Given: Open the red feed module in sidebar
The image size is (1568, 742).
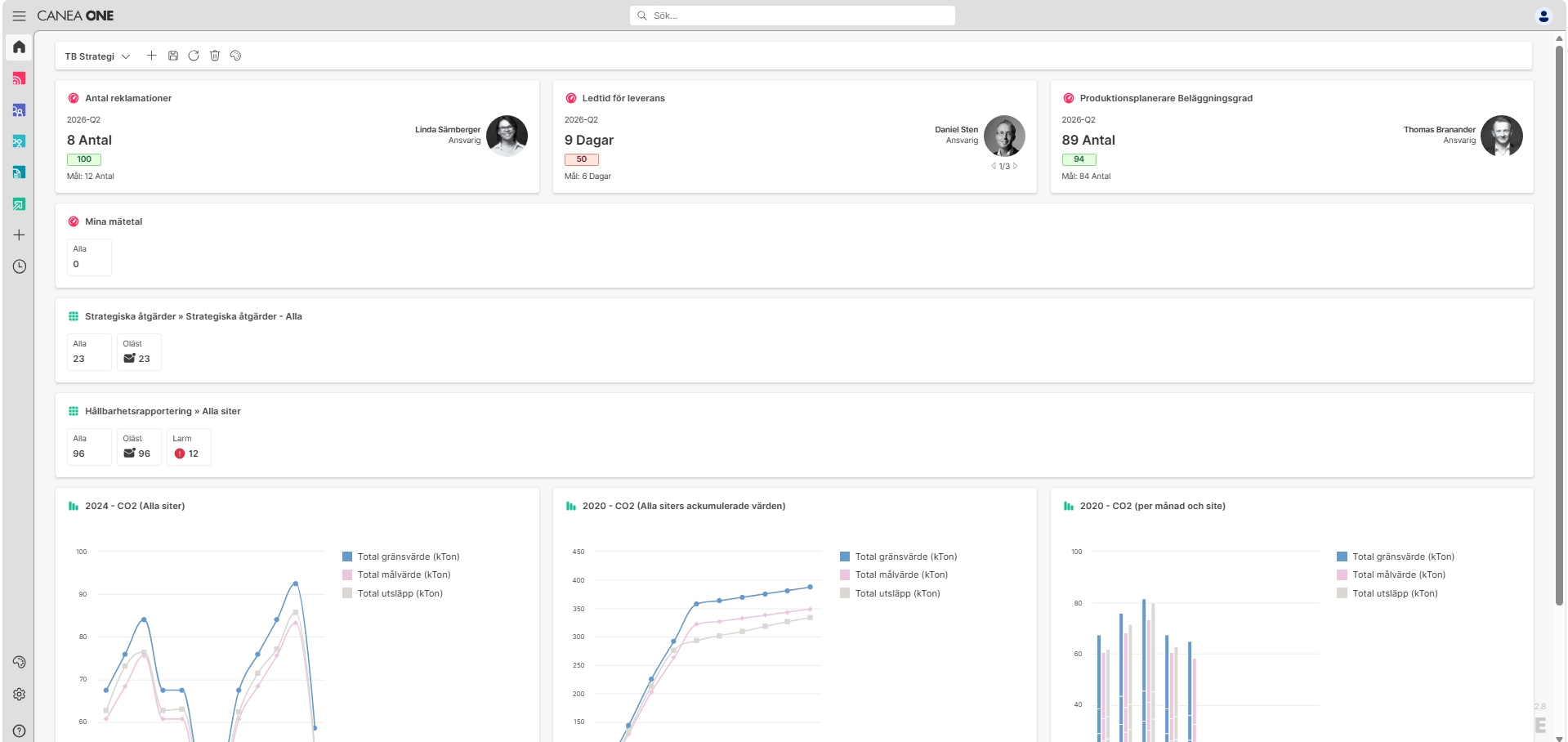Looking at the screenshot, I should point(19,78).
